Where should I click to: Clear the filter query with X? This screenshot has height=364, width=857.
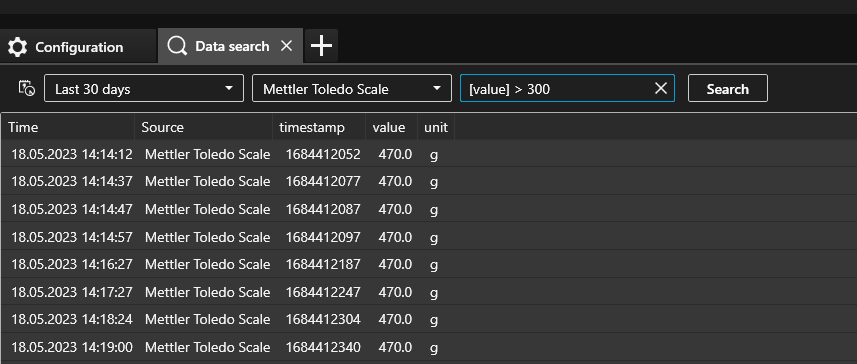point(661,88)
